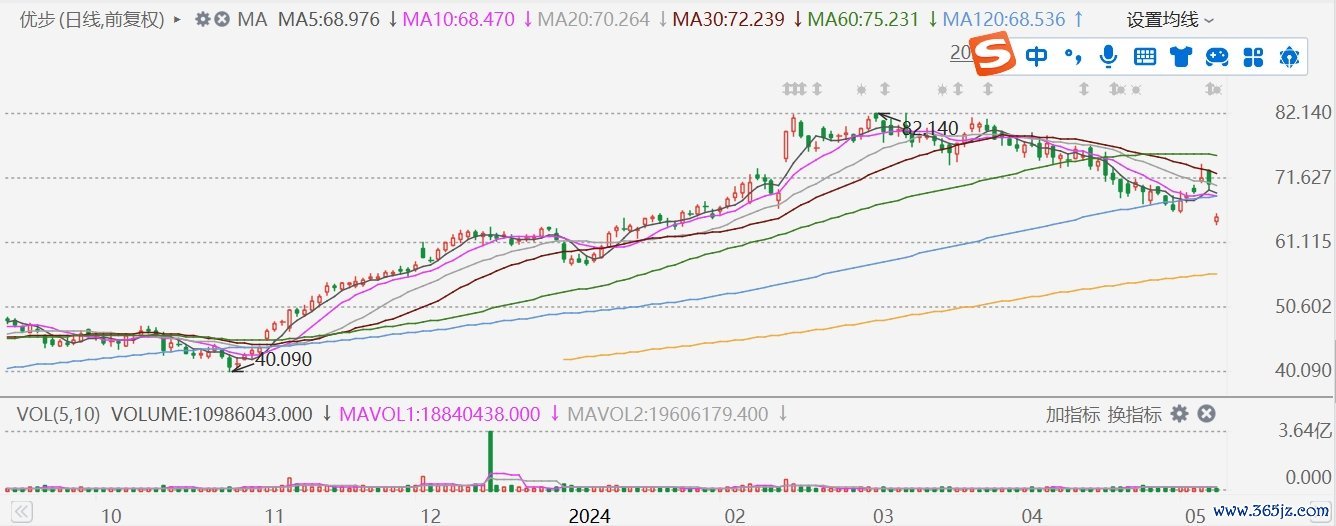
Task: Close the volume indicator panel
Action: tap(1206, 414)
